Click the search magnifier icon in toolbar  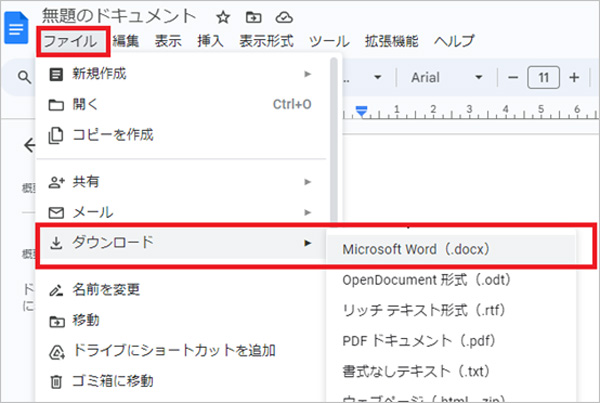pyautogui.click(x=22, y=78)
